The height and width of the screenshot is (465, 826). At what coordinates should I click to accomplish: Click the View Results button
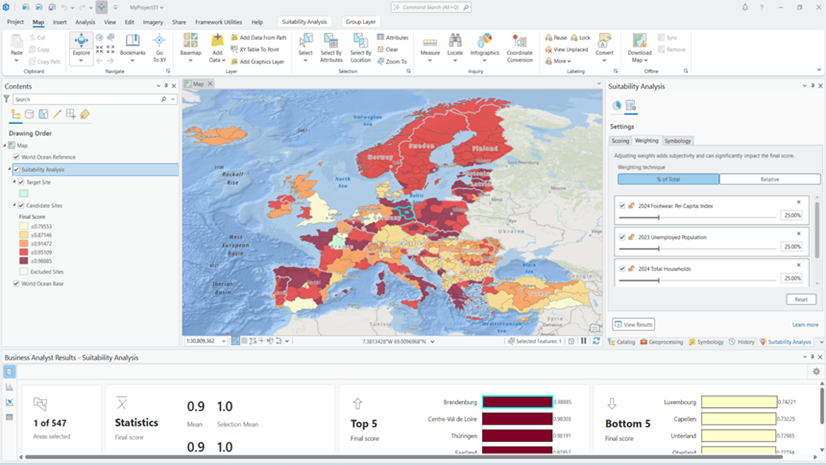634,324
